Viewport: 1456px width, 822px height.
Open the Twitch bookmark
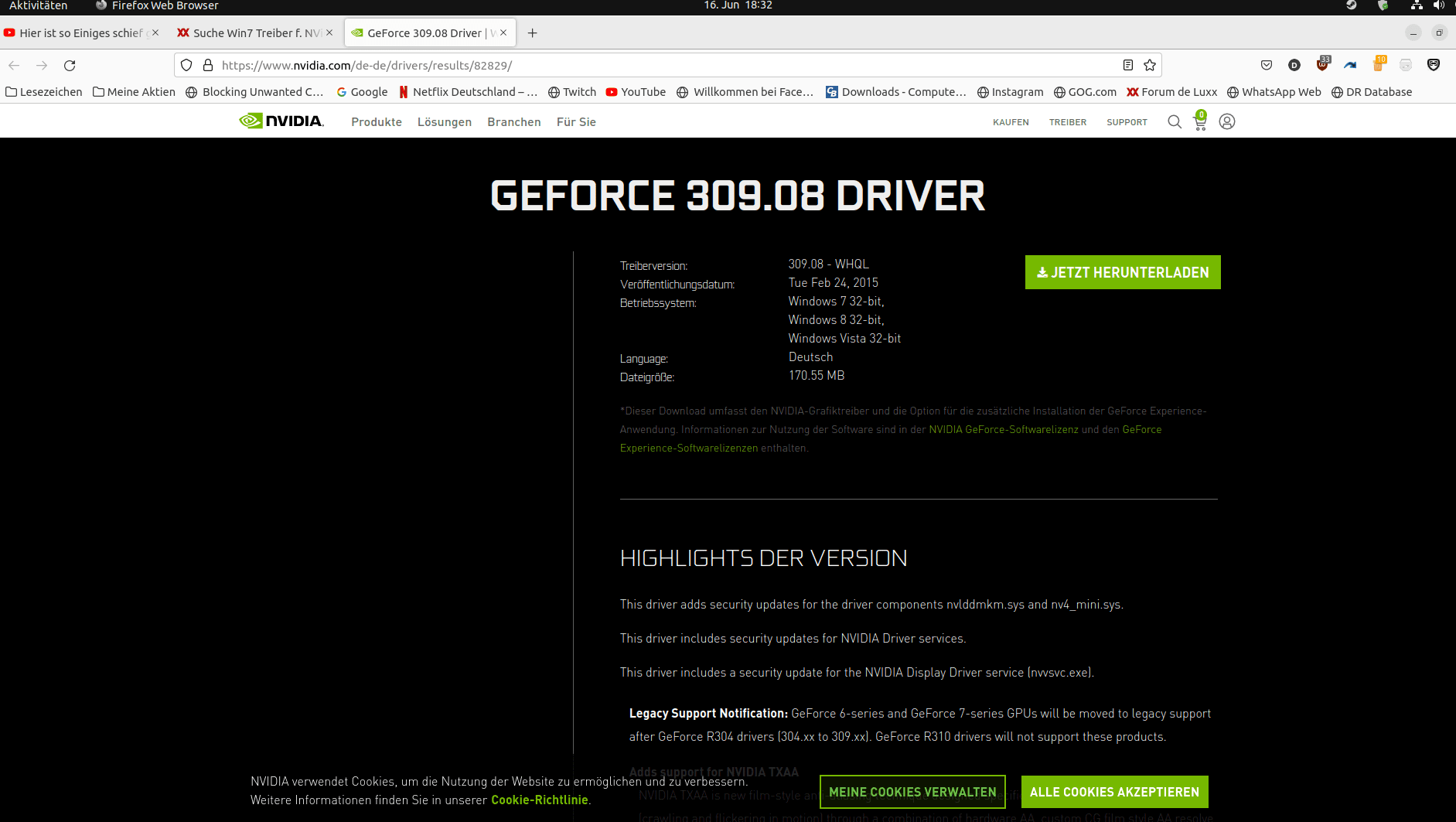coord(572,92)
